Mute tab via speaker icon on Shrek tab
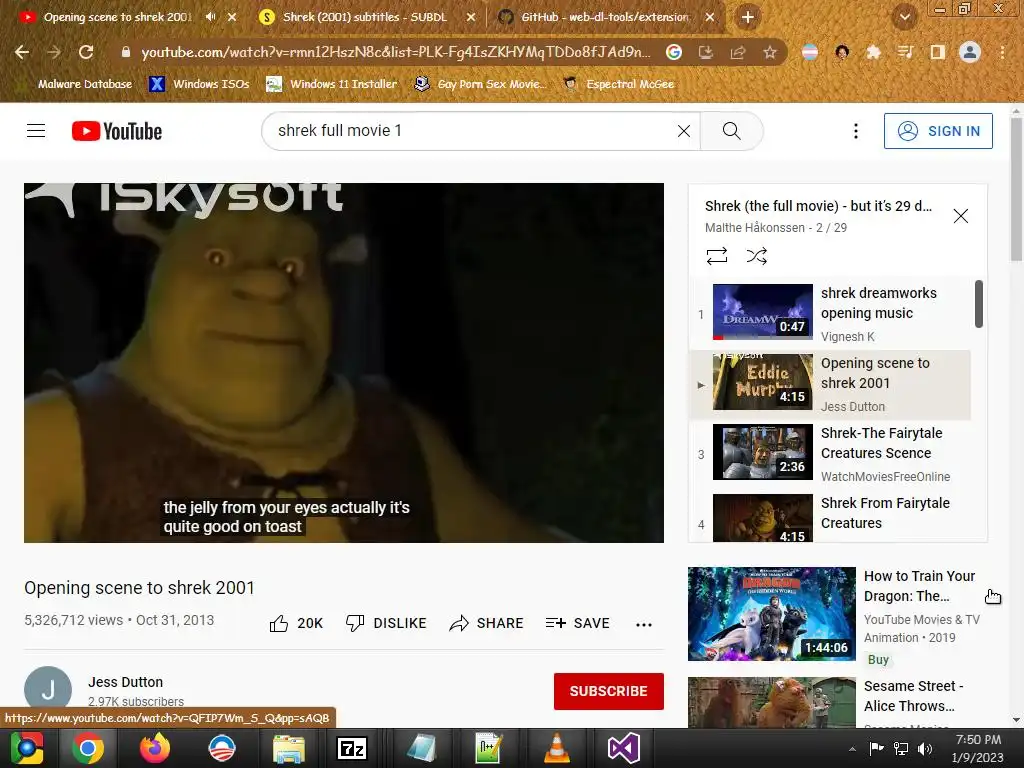 pos(210,17)
